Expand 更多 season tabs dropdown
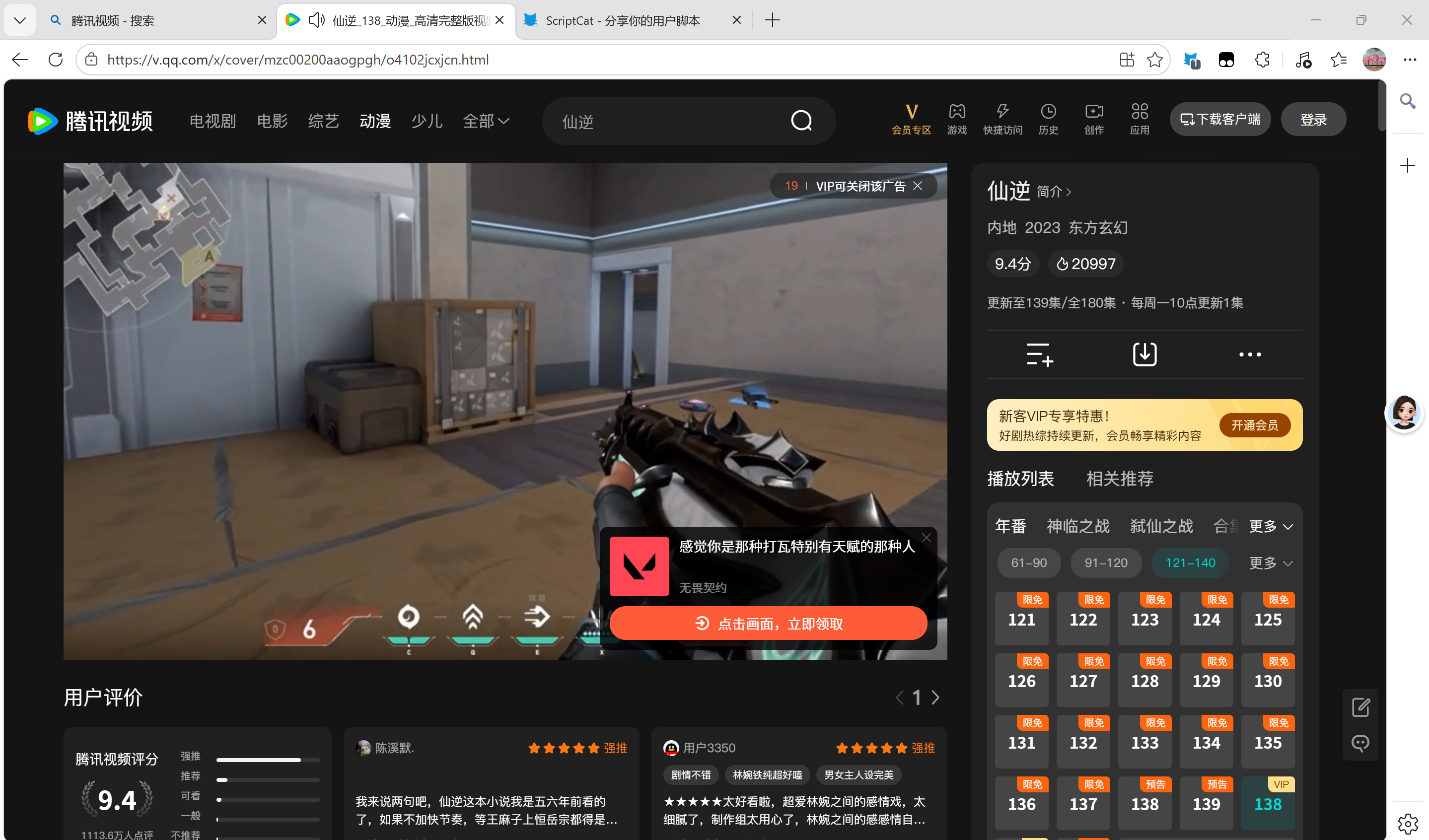 pyautogui.click(x=1271, y=526)
